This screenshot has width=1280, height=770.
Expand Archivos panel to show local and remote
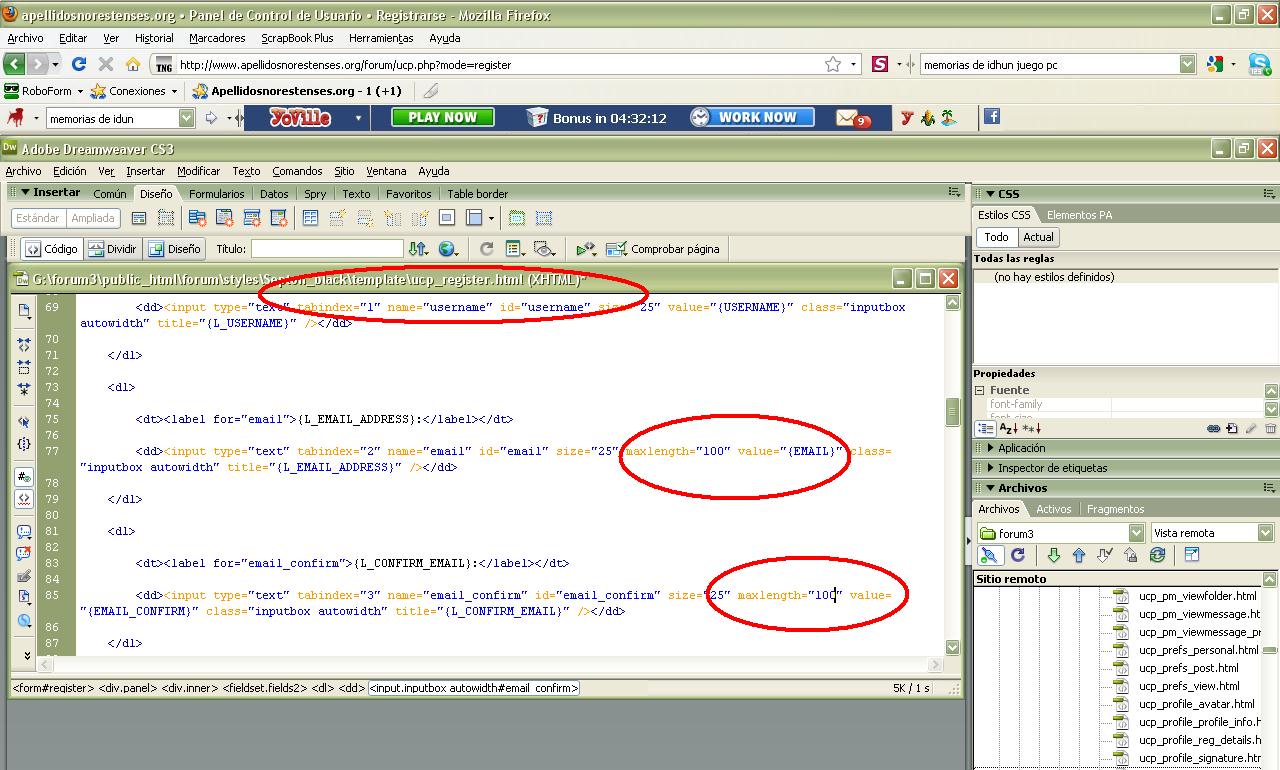1192,555
